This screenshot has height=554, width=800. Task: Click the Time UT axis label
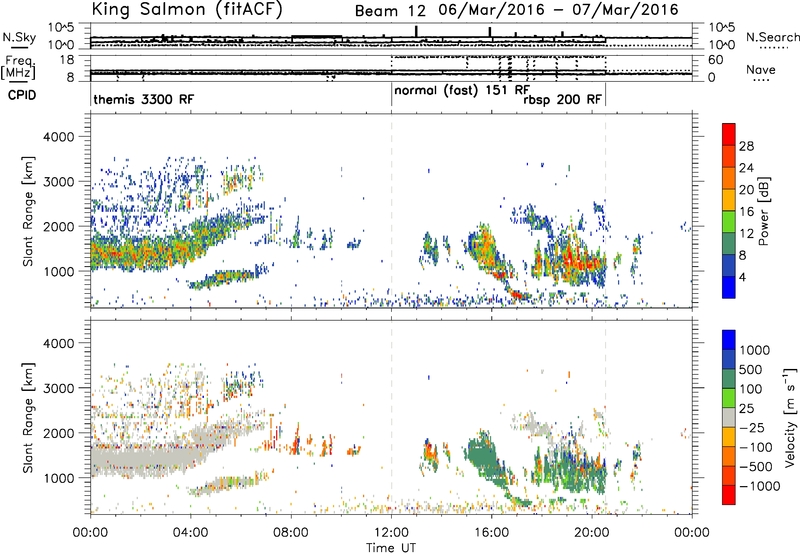391,548
